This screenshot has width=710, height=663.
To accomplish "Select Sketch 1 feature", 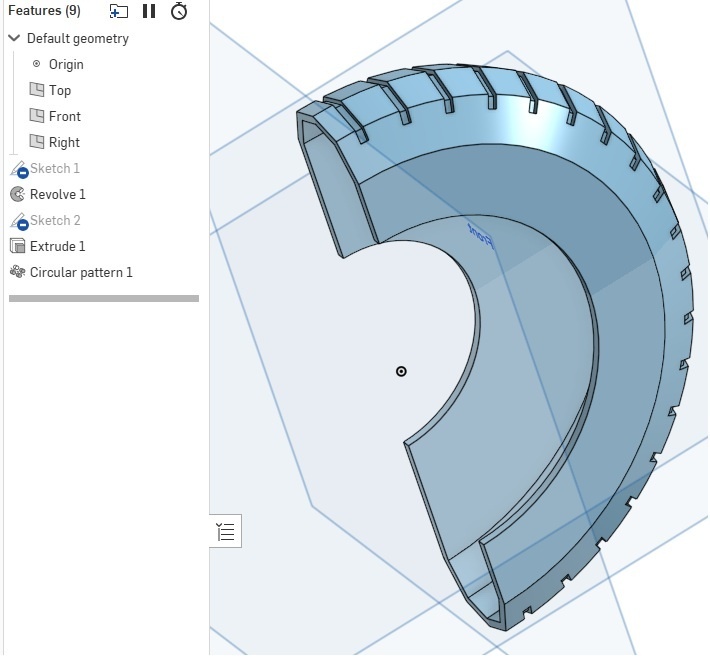I will pyautogui.click(x=55, y=168).
